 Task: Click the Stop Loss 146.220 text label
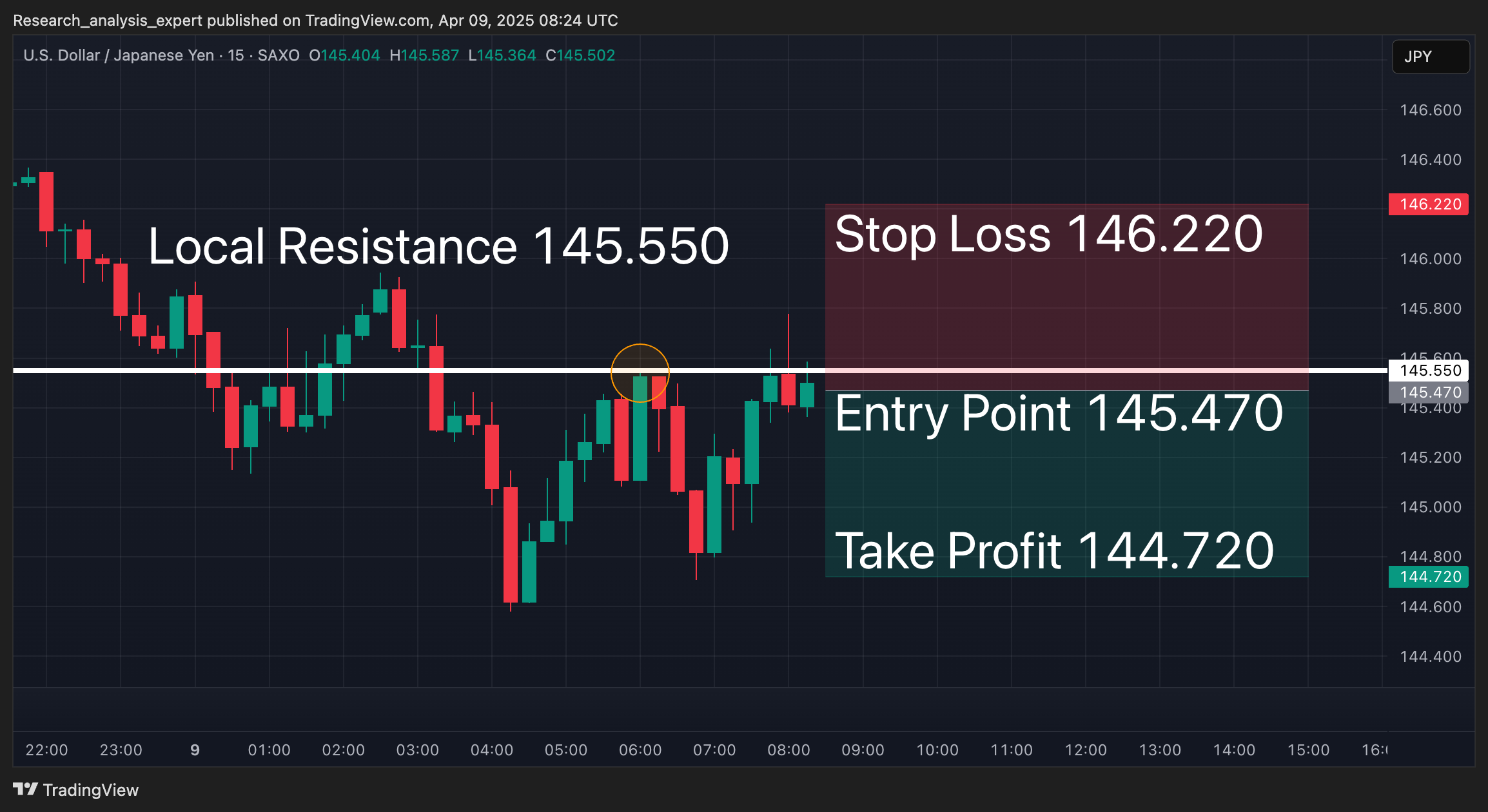1048,234
